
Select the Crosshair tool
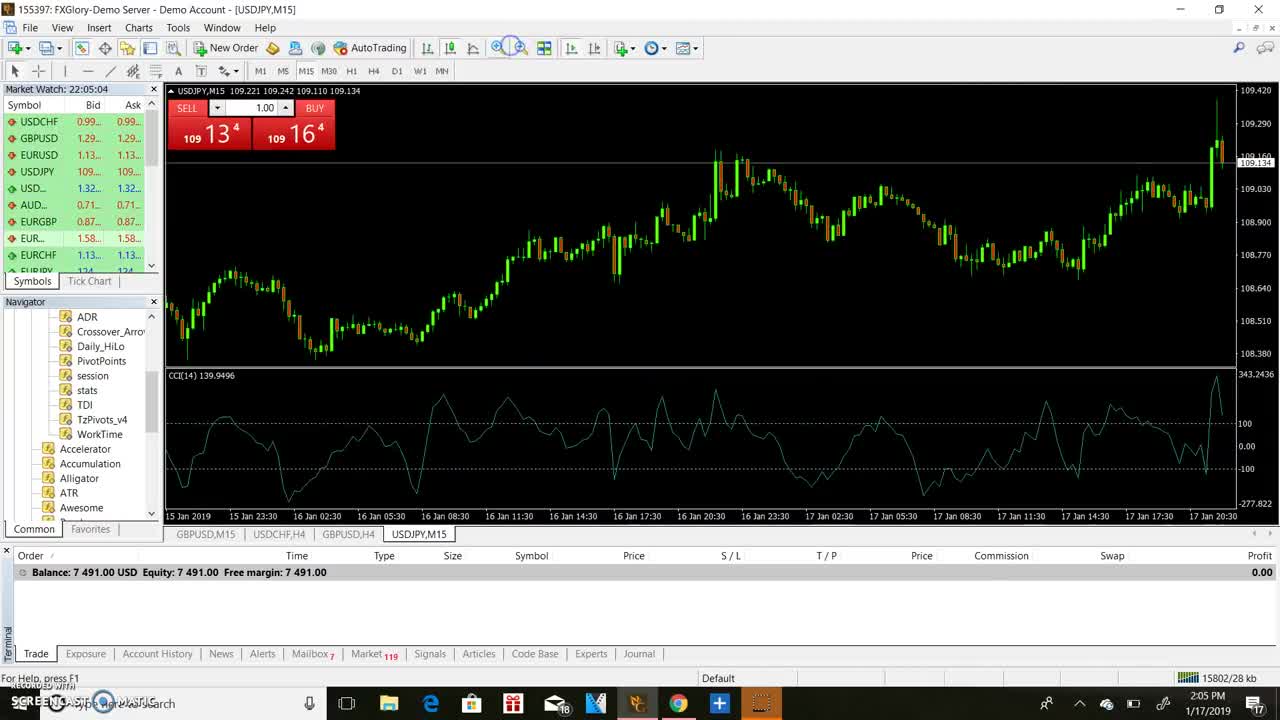(39, 71)
